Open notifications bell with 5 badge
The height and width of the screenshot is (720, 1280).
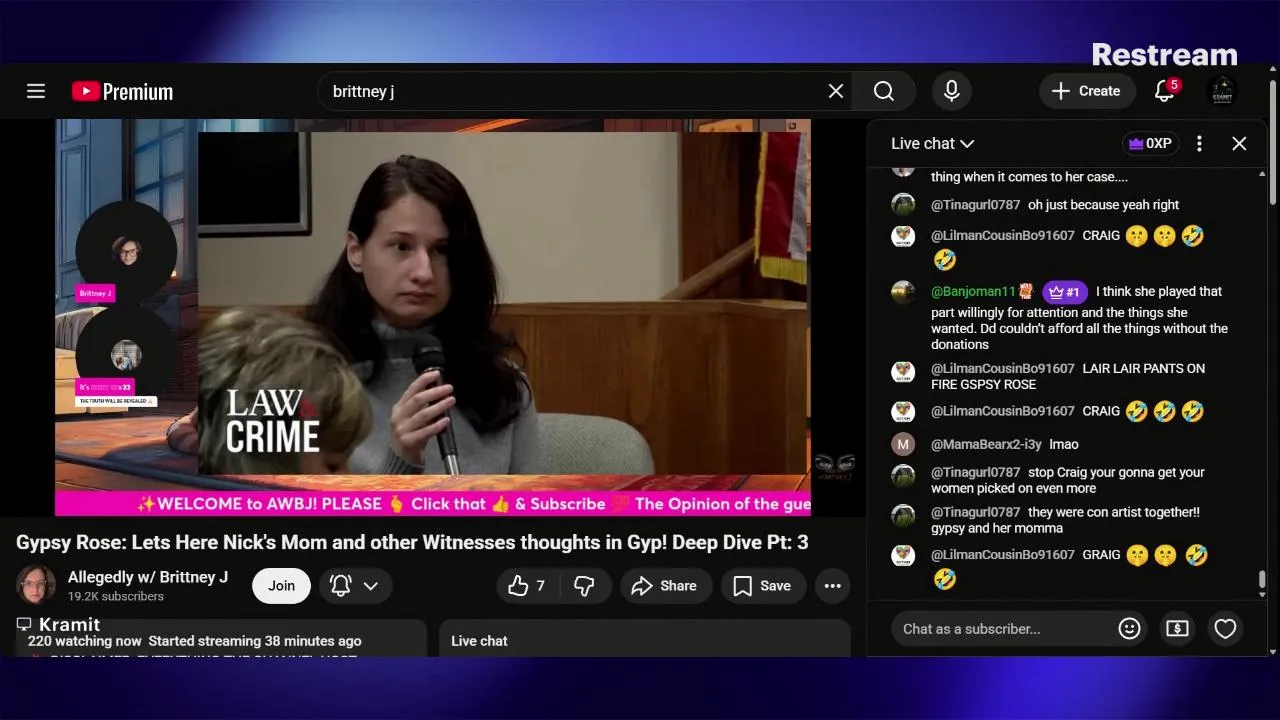click(x=1164, y=91)
